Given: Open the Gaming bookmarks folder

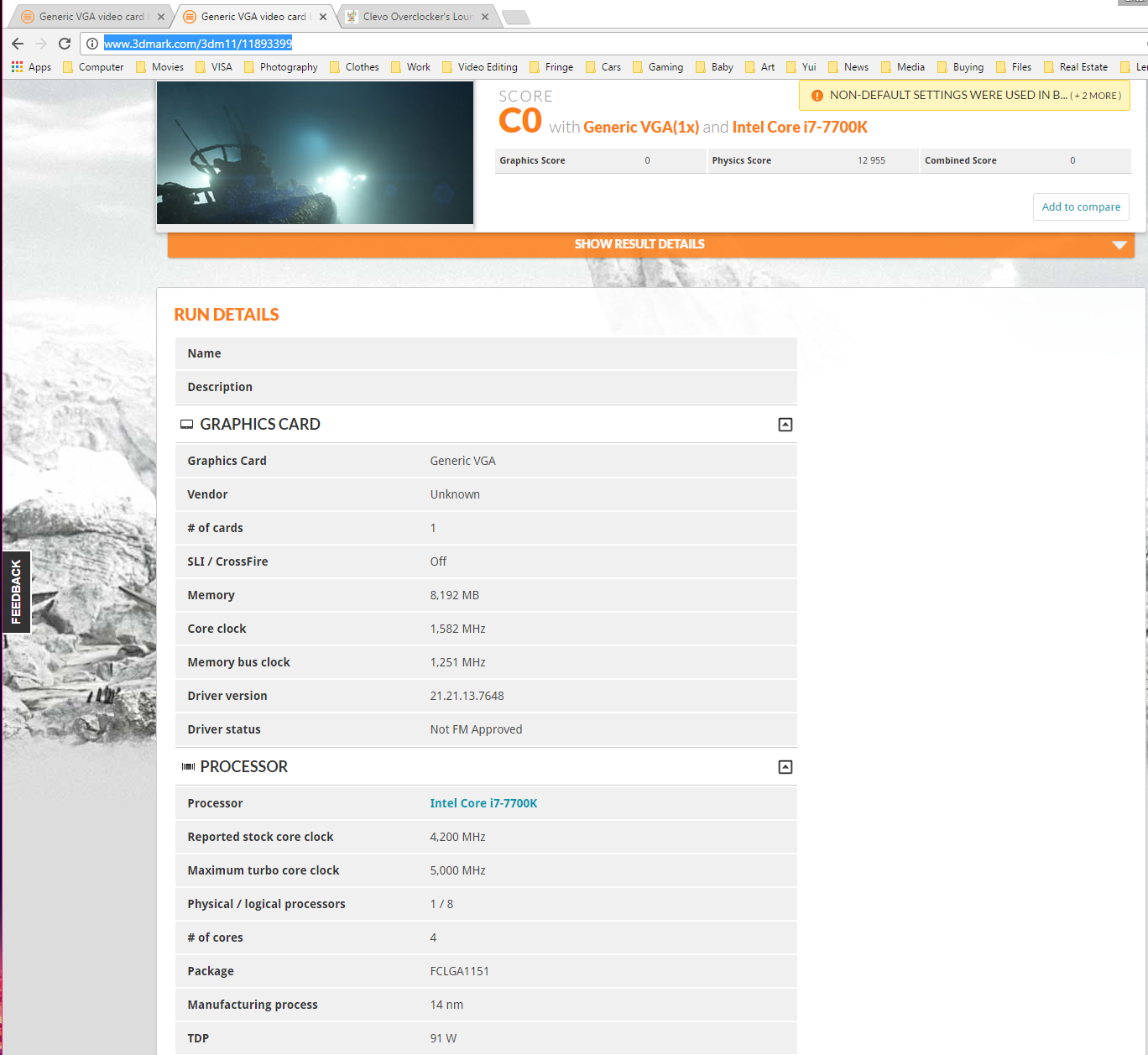Looking at the screenshot, I should click(x=658, y=67).
